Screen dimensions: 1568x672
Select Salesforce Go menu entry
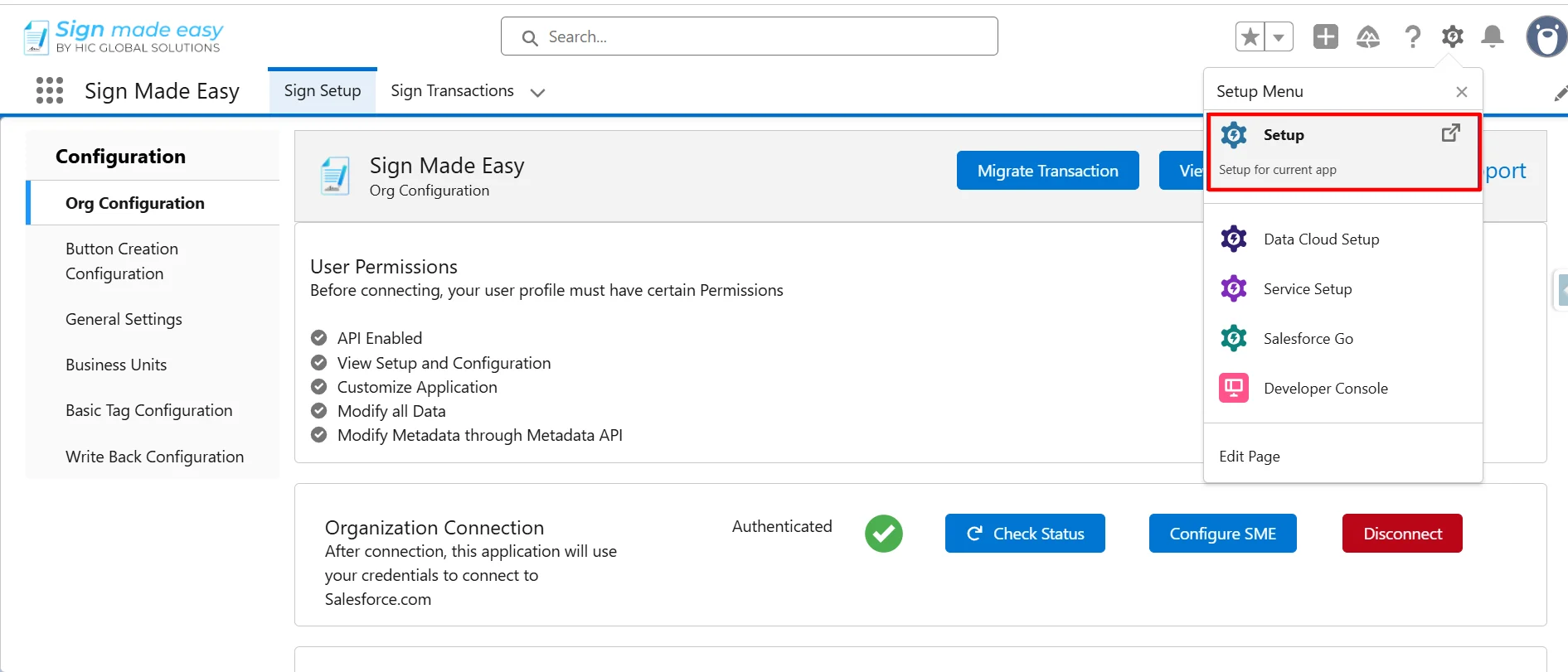point(1342,339)
